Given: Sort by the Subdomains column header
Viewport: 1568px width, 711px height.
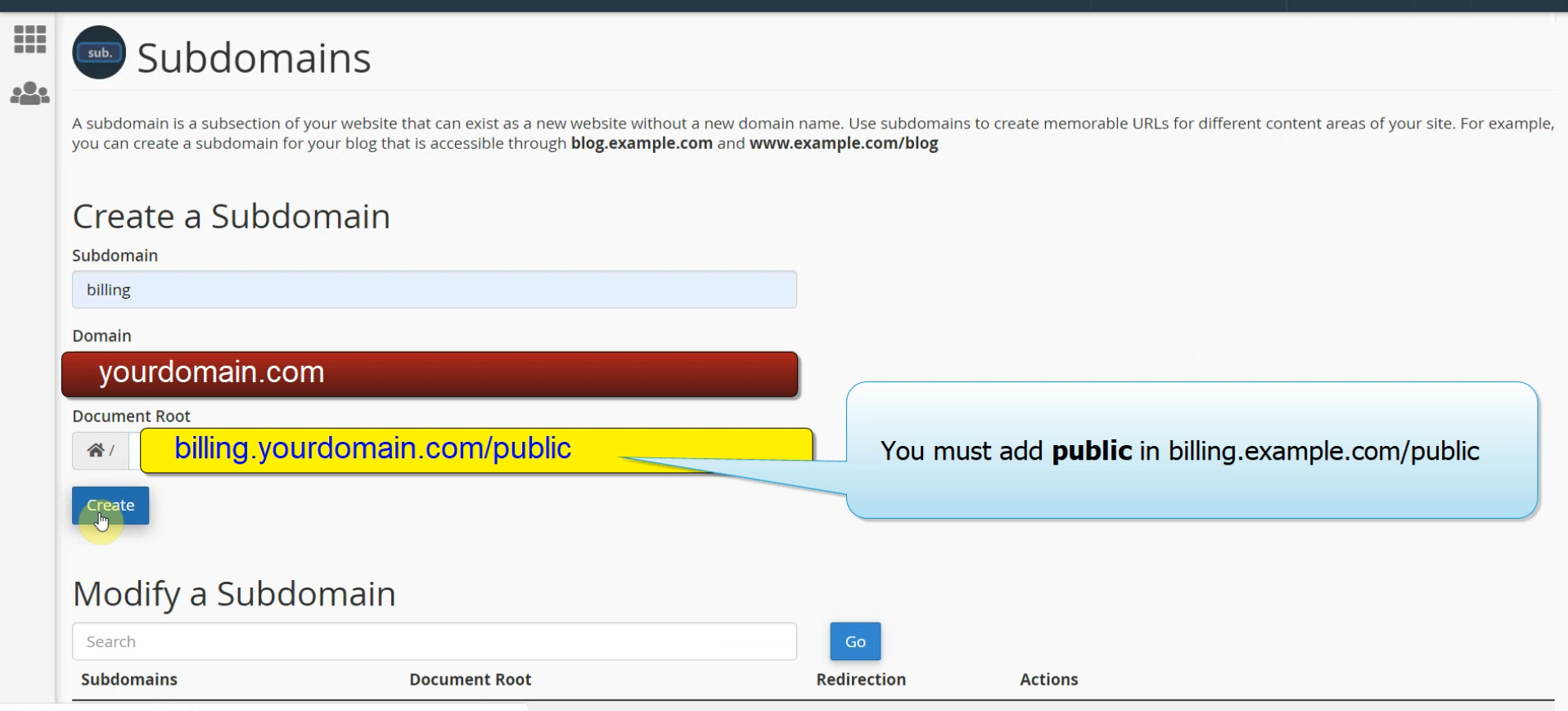Looking at the screenshot, I should click(129, 679).
